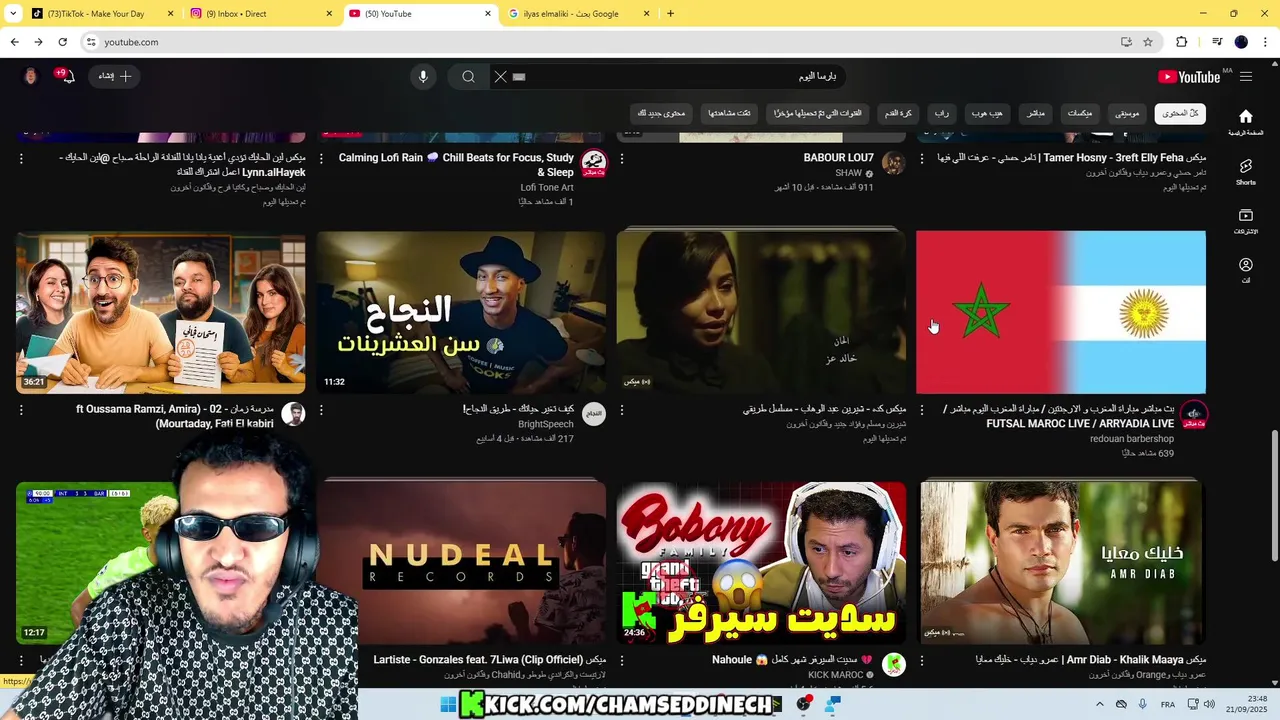This screenshot has height=720, width=1280.
Task: Play the Morocco Argentina flags thumbnail
Action: point(1061,312)
